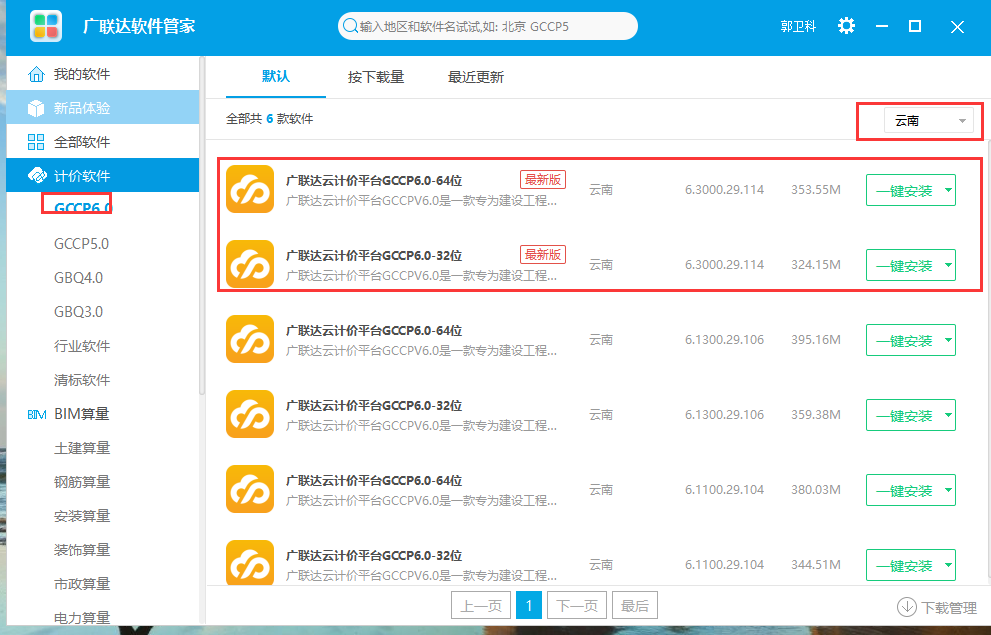Screen dimensions: 991x635
Task: Click the BIM icon beside BIM算量
Action: [37, 414]
